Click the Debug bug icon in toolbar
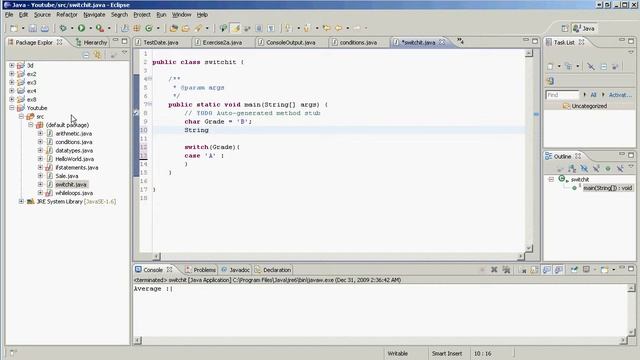 [63, 28]
